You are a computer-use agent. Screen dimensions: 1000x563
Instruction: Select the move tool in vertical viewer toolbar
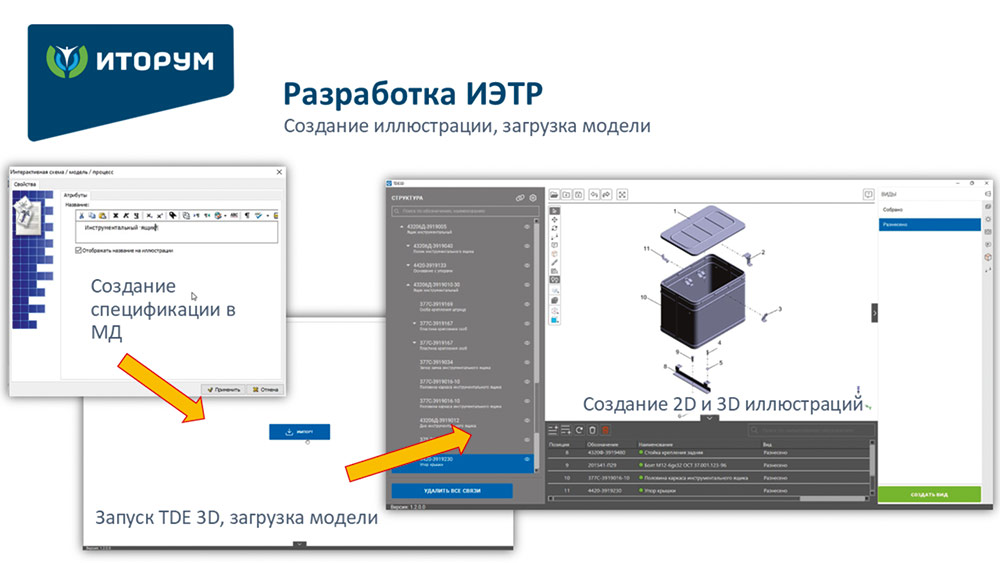coord(555,219)
